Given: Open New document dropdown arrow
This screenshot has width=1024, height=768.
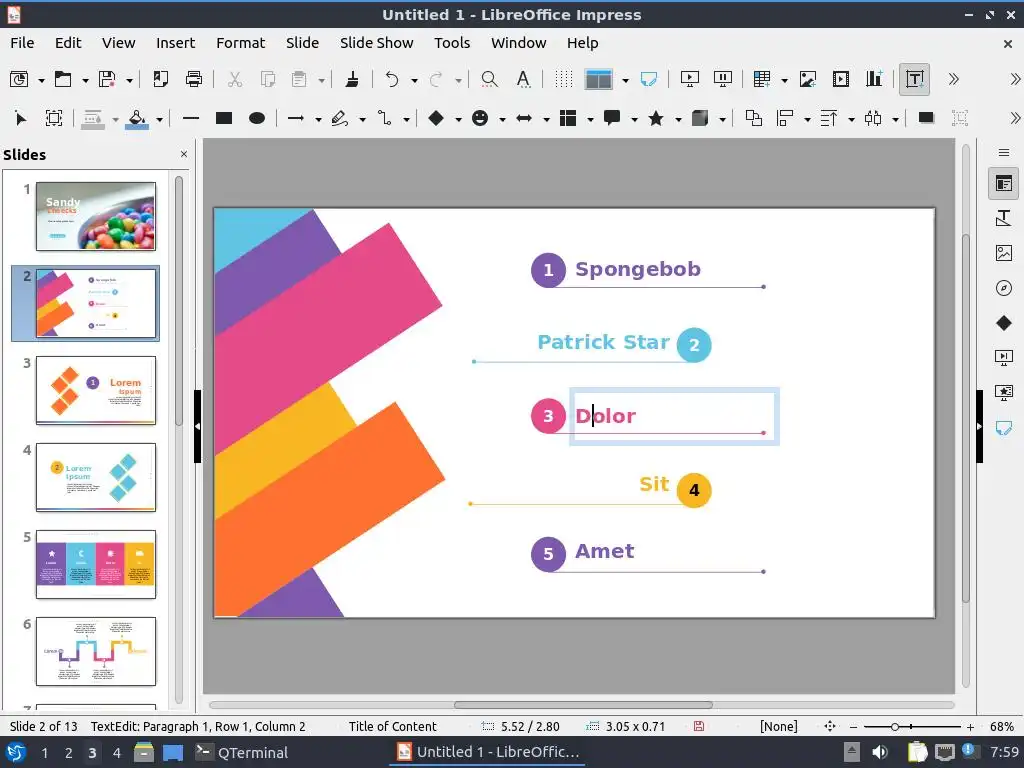Looking at the screenshot, I should pos(41,80).
